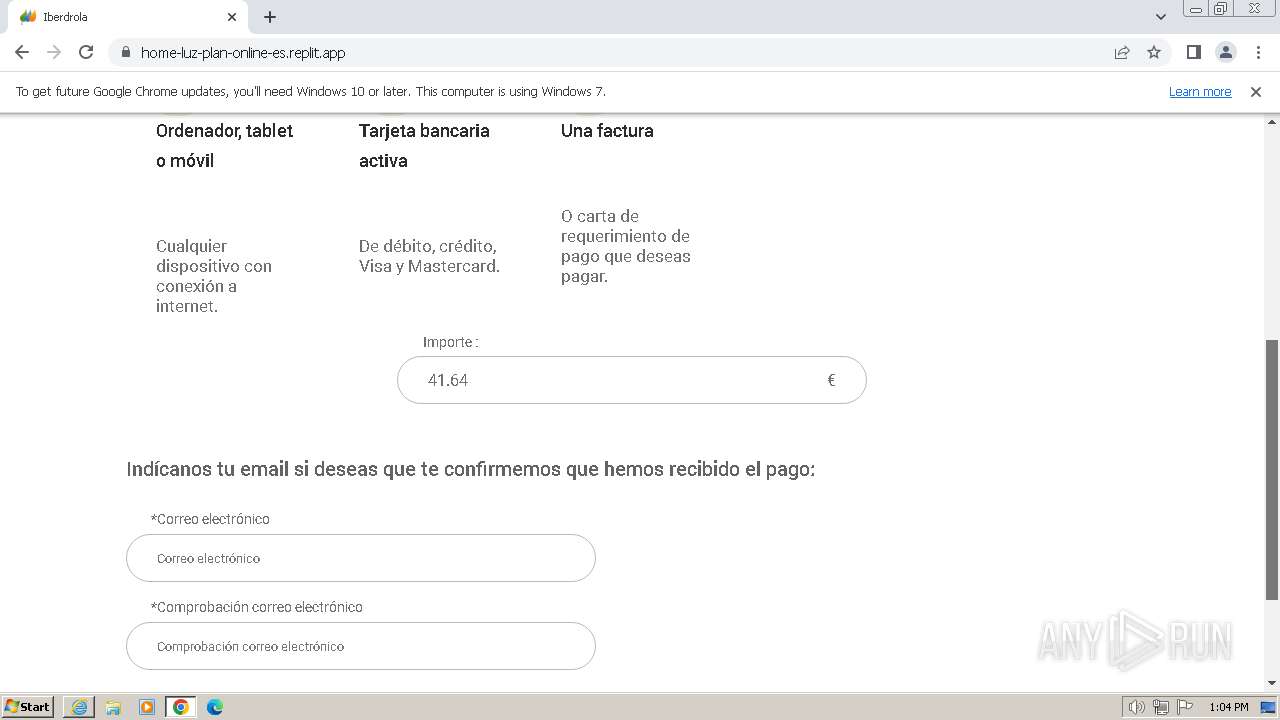The width and height of the screenshot is (1280, 720).
Task: Expand the tab search dropdown
Action: point(1161,17)
